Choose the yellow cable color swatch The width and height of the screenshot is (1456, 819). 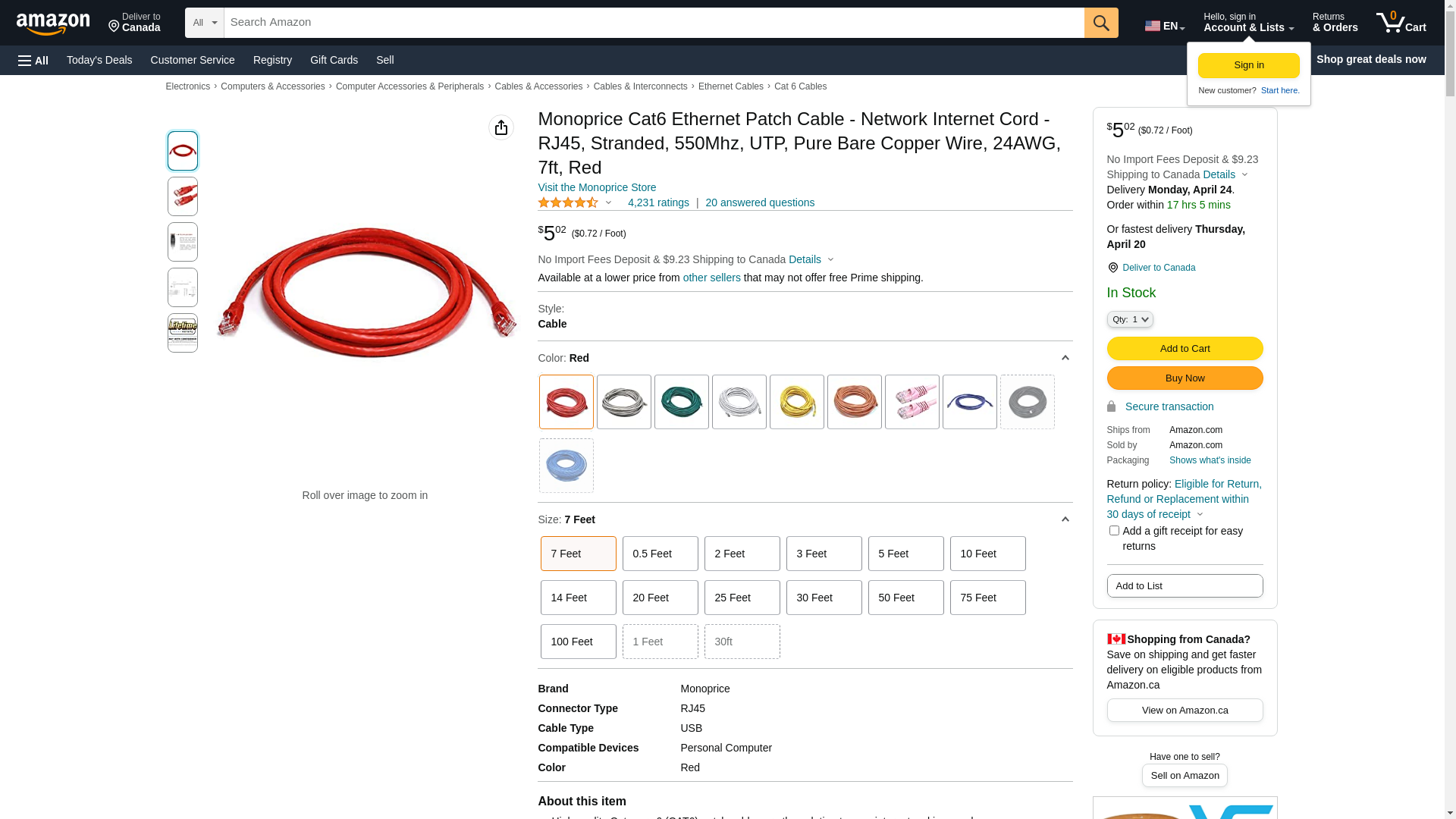point(796,402)
